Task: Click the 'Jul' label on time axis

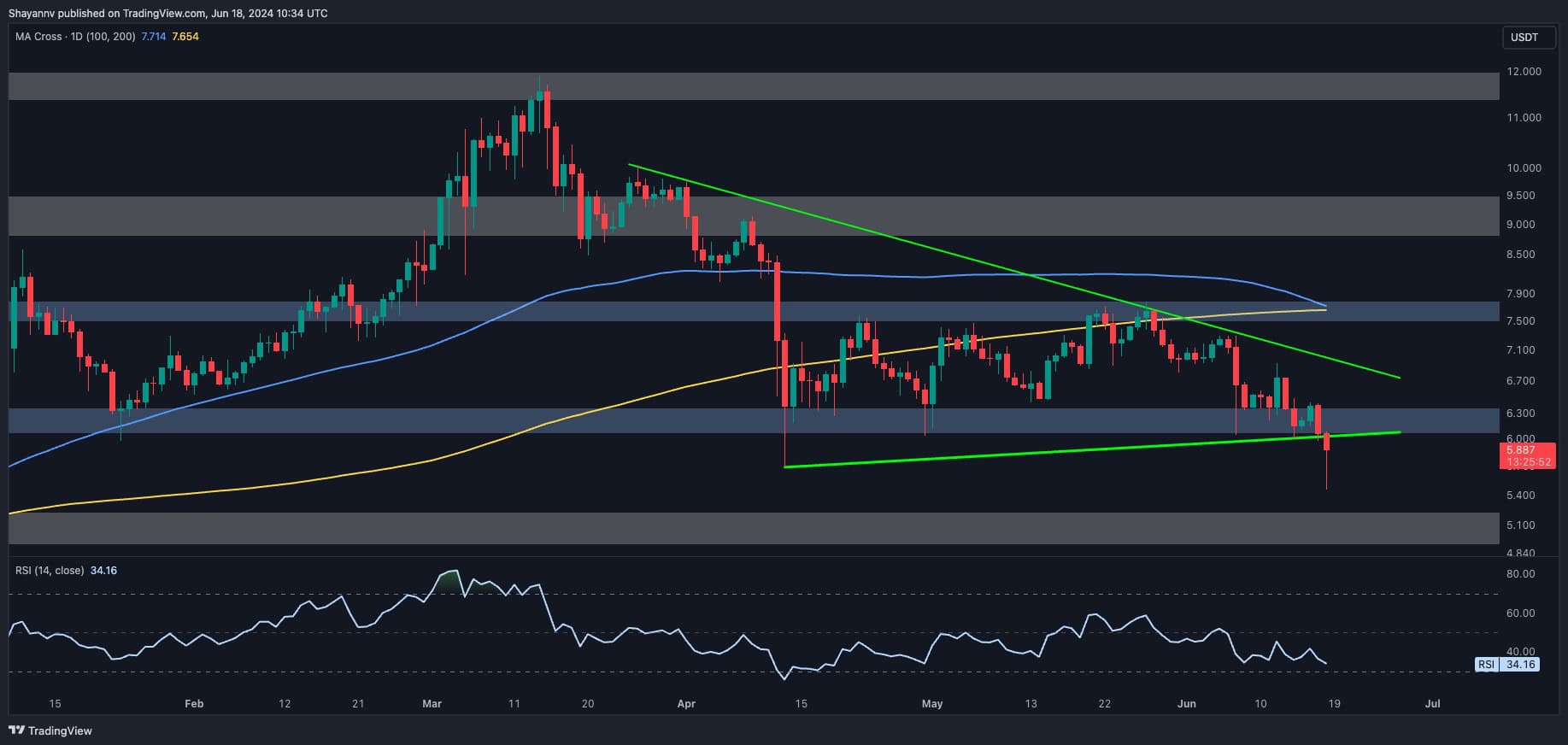Action: pos(1432,703)
